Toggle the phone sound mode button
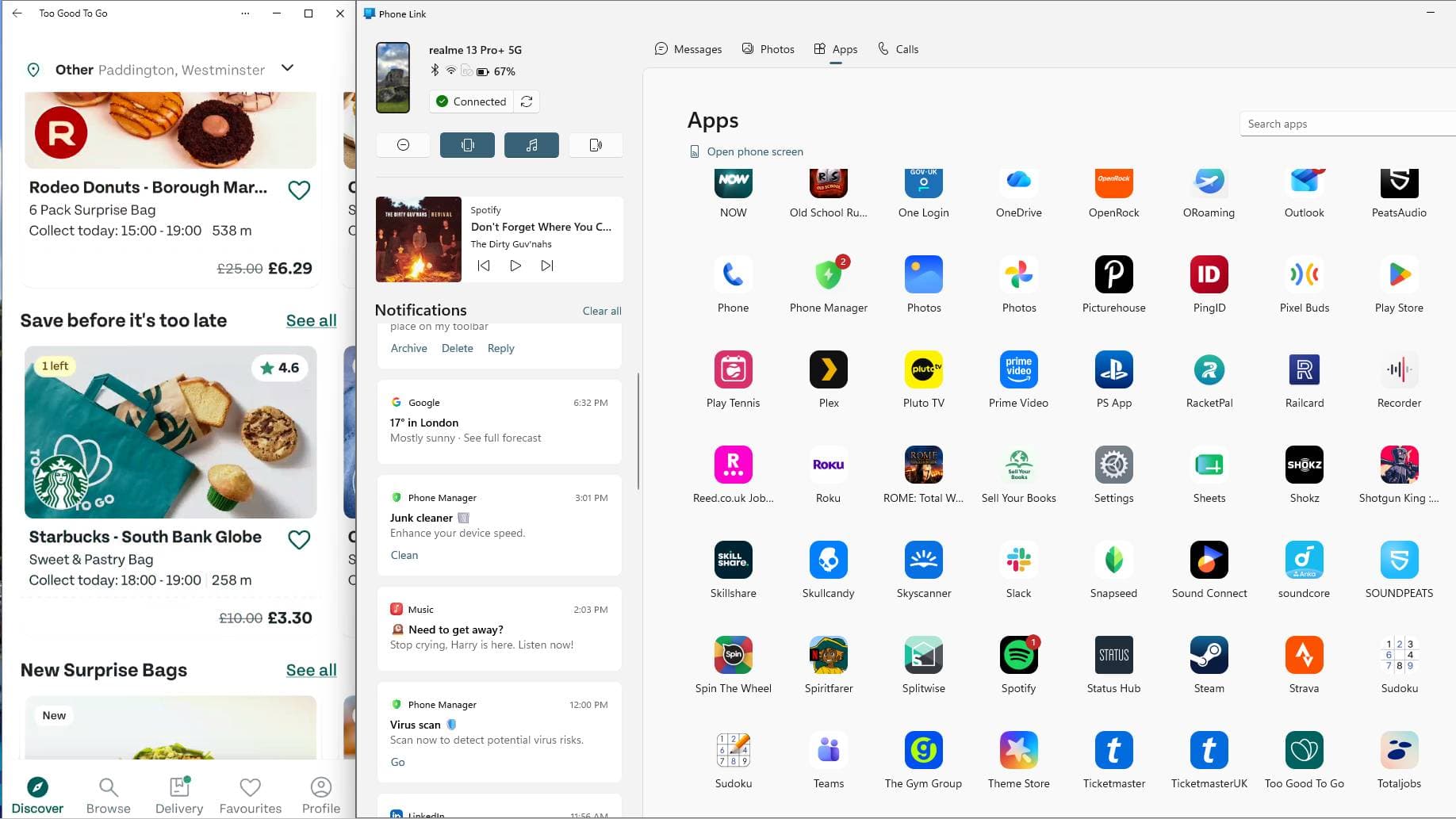 point(596,145)
